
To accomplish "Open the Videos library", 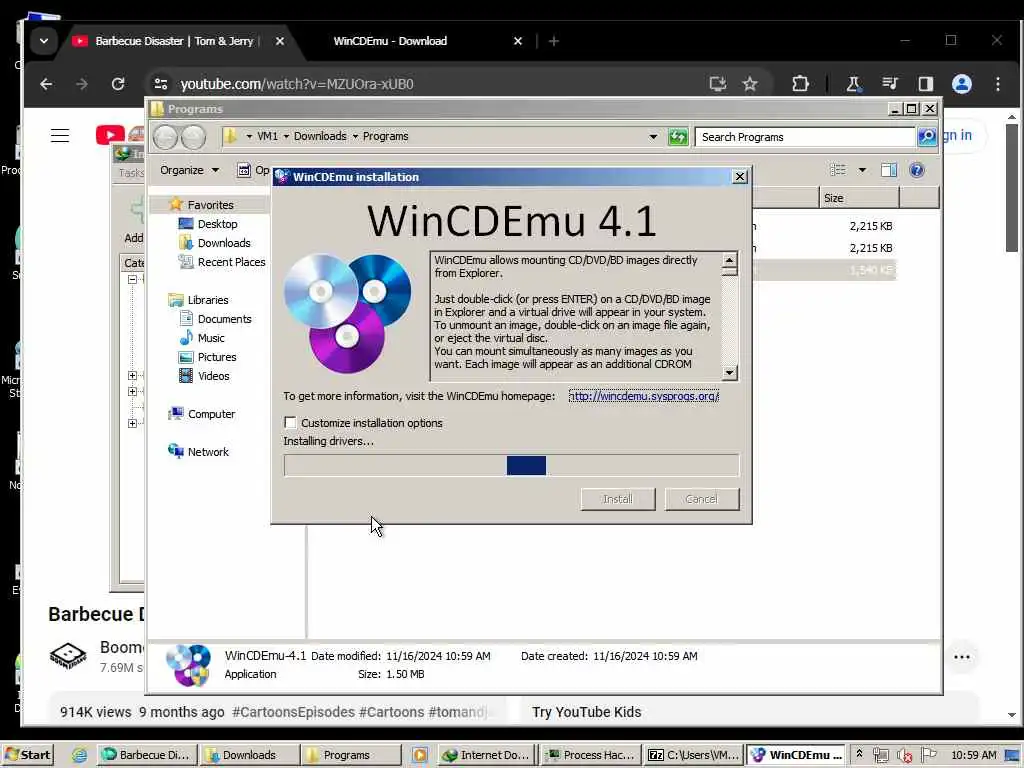I will point(214,376).
